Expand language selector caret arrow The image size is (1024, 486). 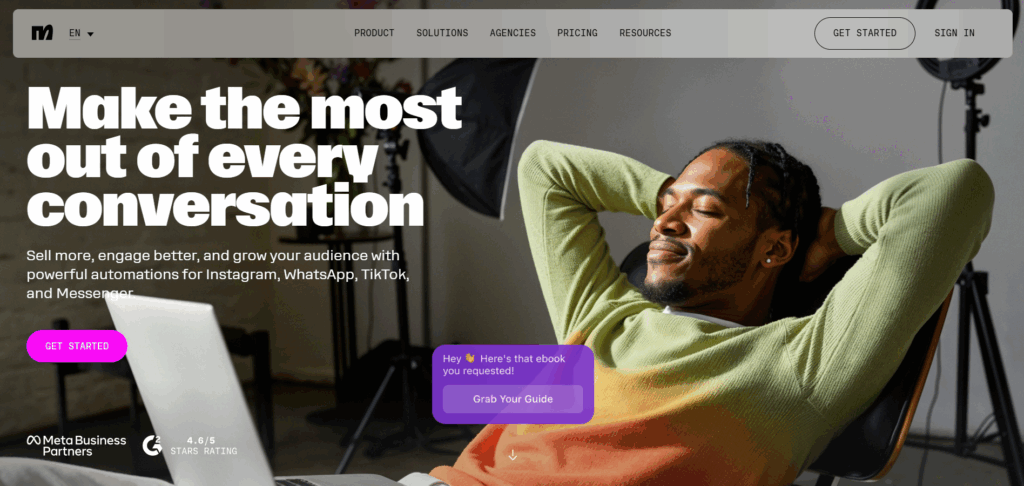click(90, 34)
